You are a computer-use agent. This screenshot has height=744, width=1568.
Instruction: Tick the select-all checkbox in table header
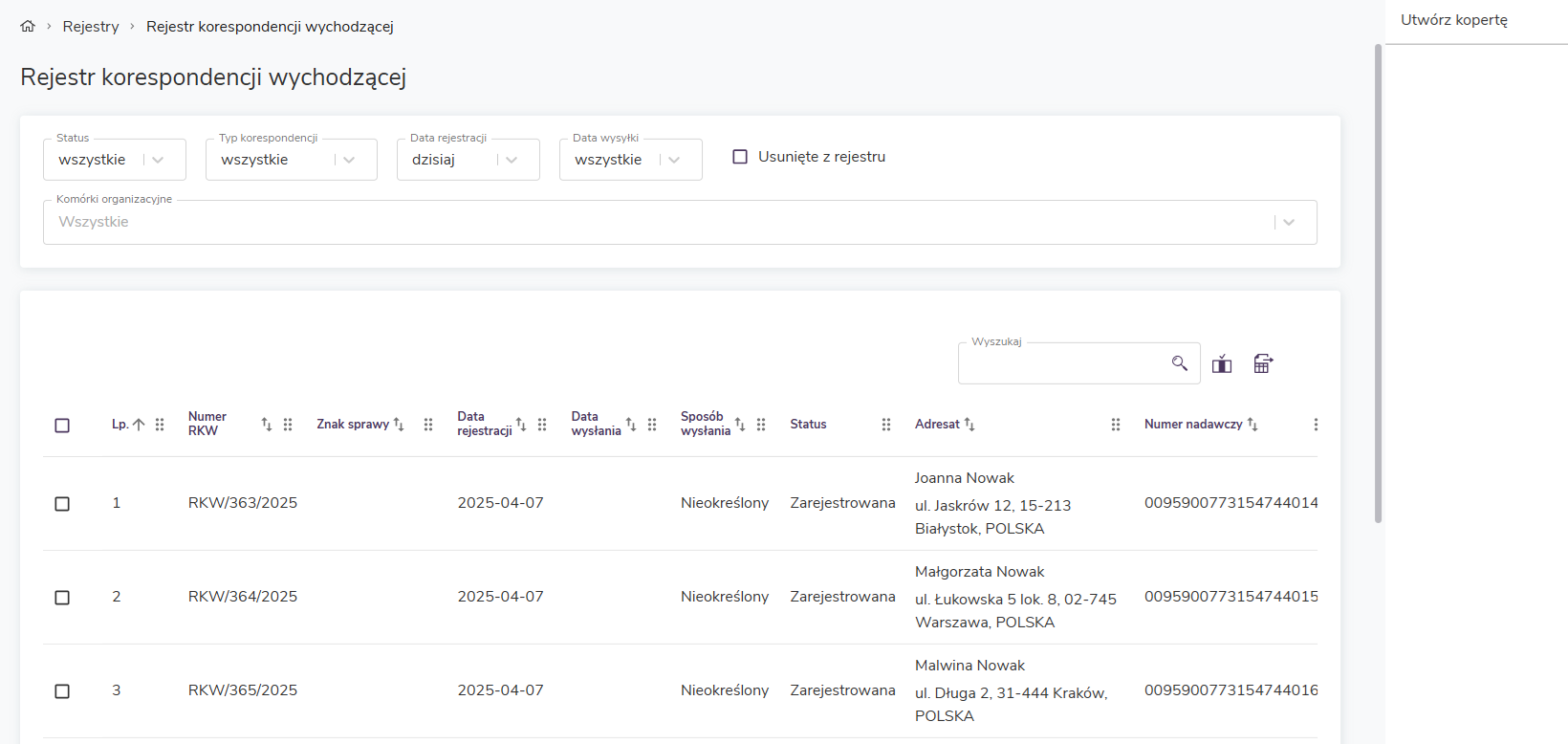62,426
